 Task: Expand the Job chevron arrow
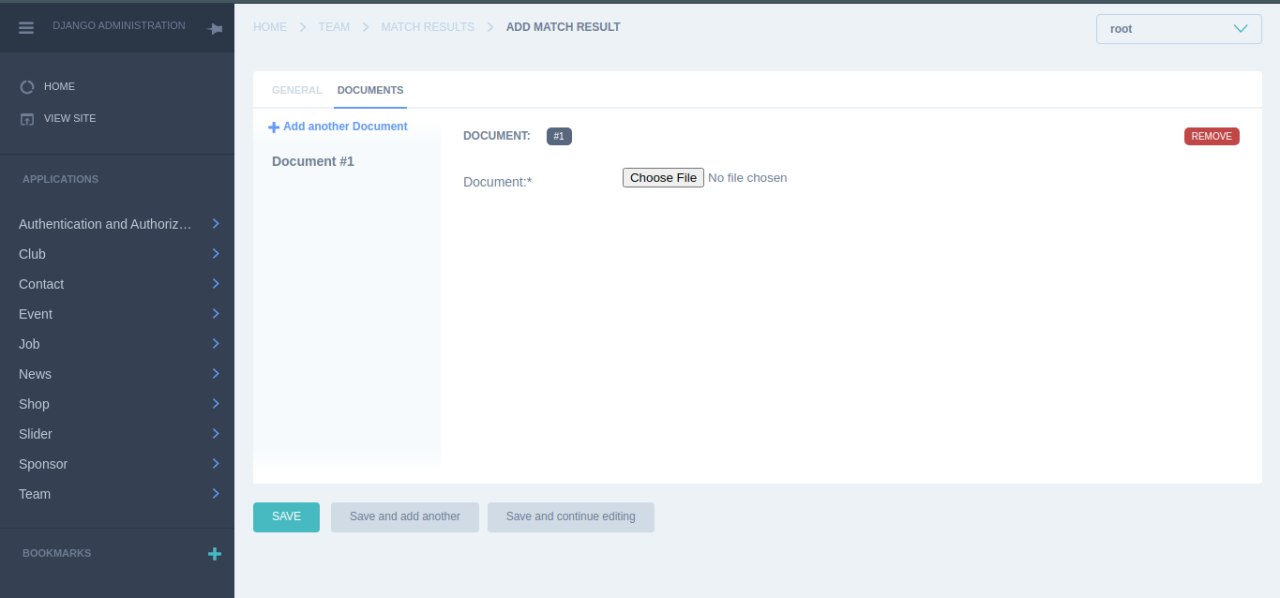(x=216, y=344)
